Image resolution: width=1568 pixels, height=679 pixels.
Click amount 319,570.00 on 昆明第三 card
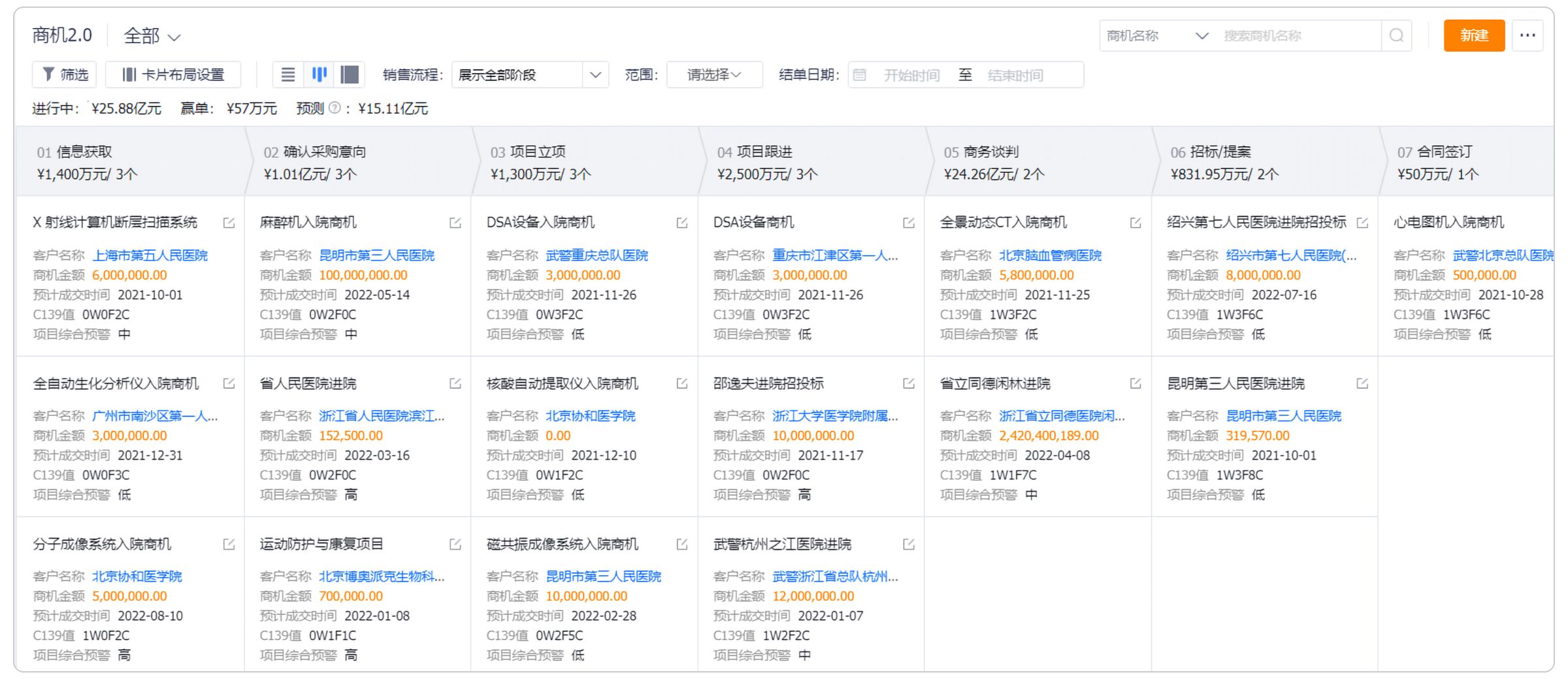1258,435
